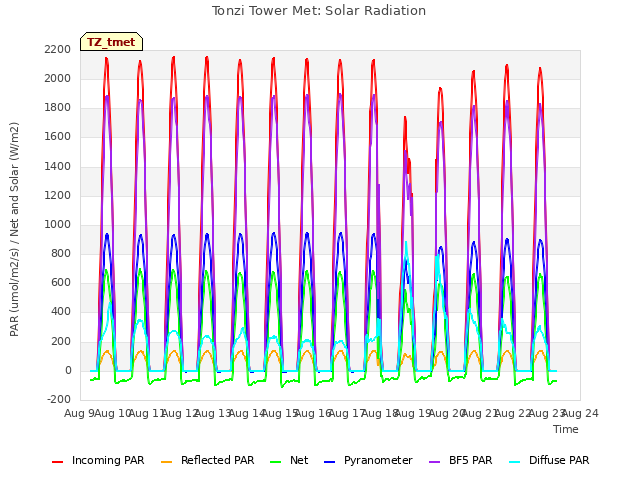The height and width of the screenshot is (480, 640).
Task: Click the 1600 y-axis tick label
Action: [58, 137]
